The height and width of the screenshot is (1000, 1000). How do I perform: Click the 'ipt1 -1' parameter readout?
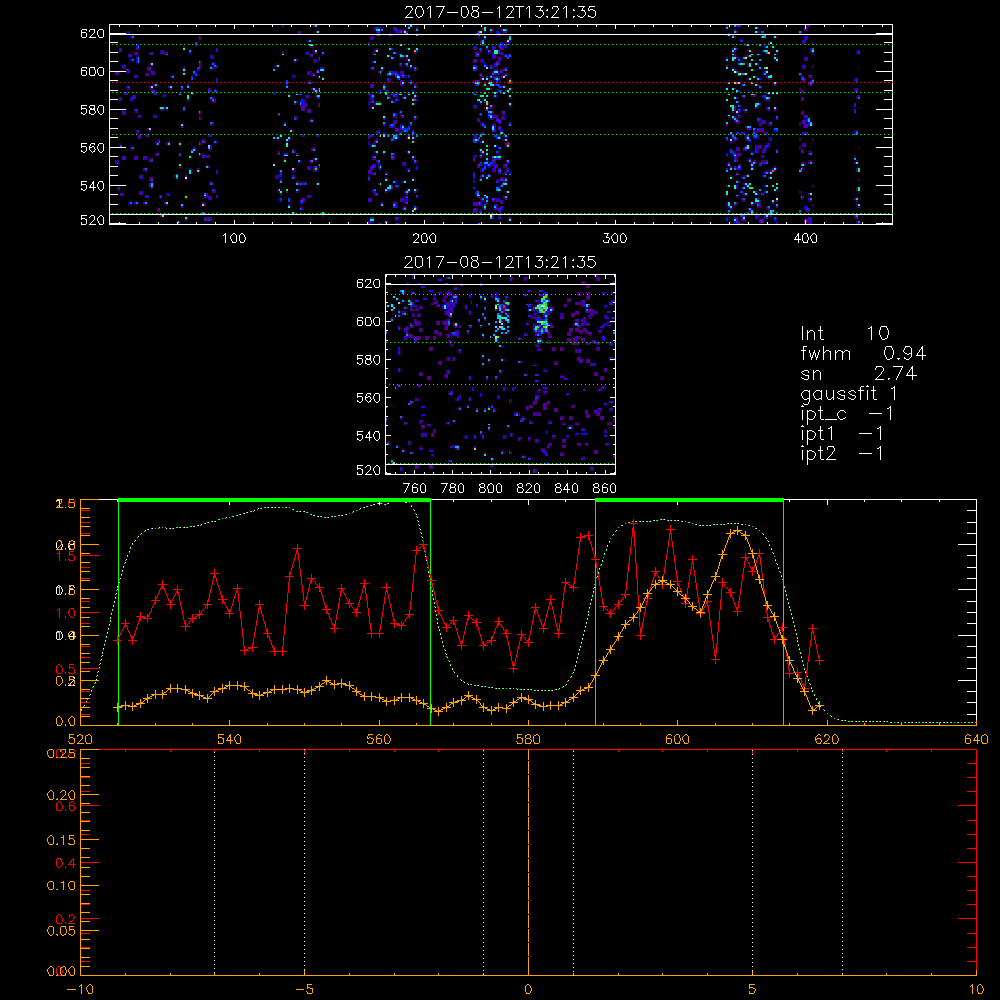[842, 434]
